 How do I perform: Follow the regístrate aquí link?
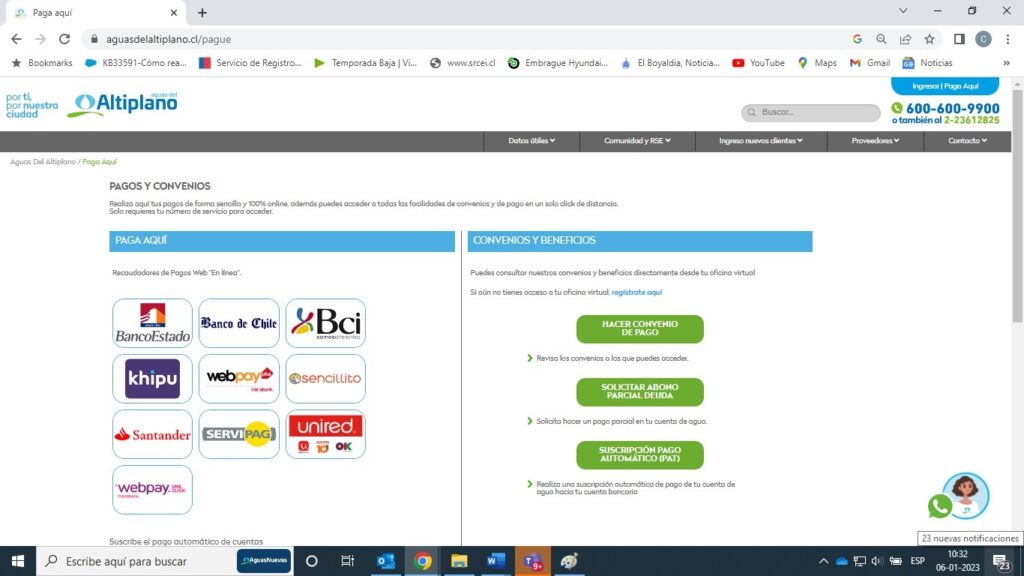[637, 293]
